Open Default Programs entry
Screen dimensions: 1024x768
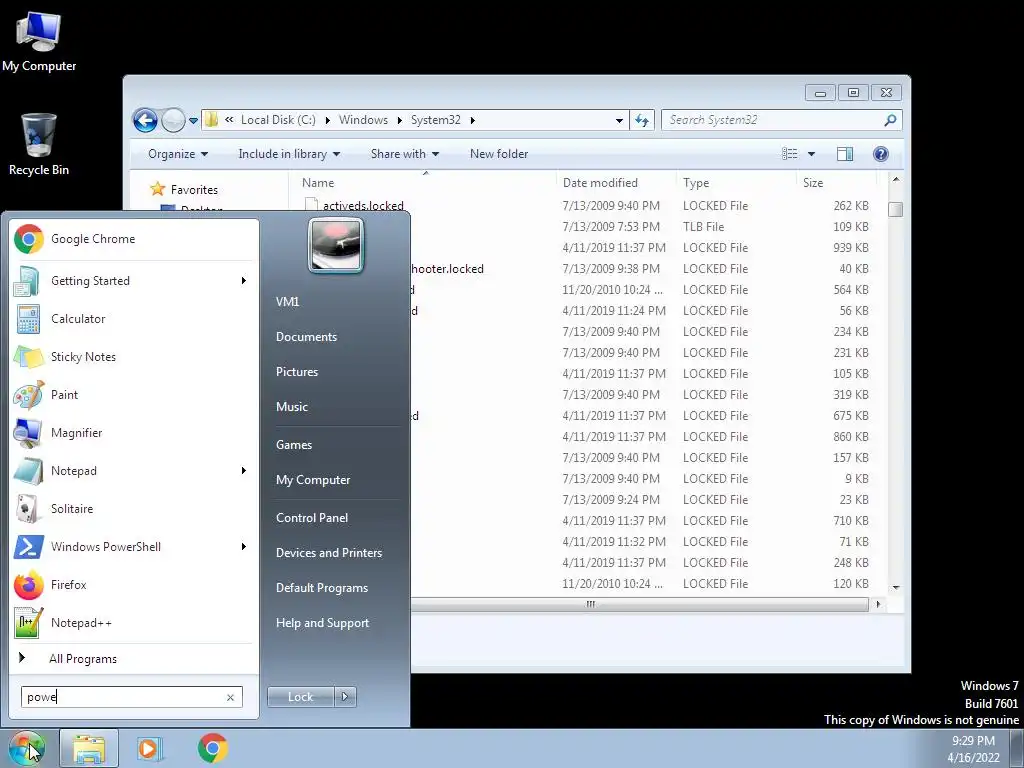pyautogui.click(x=322, y=588)
